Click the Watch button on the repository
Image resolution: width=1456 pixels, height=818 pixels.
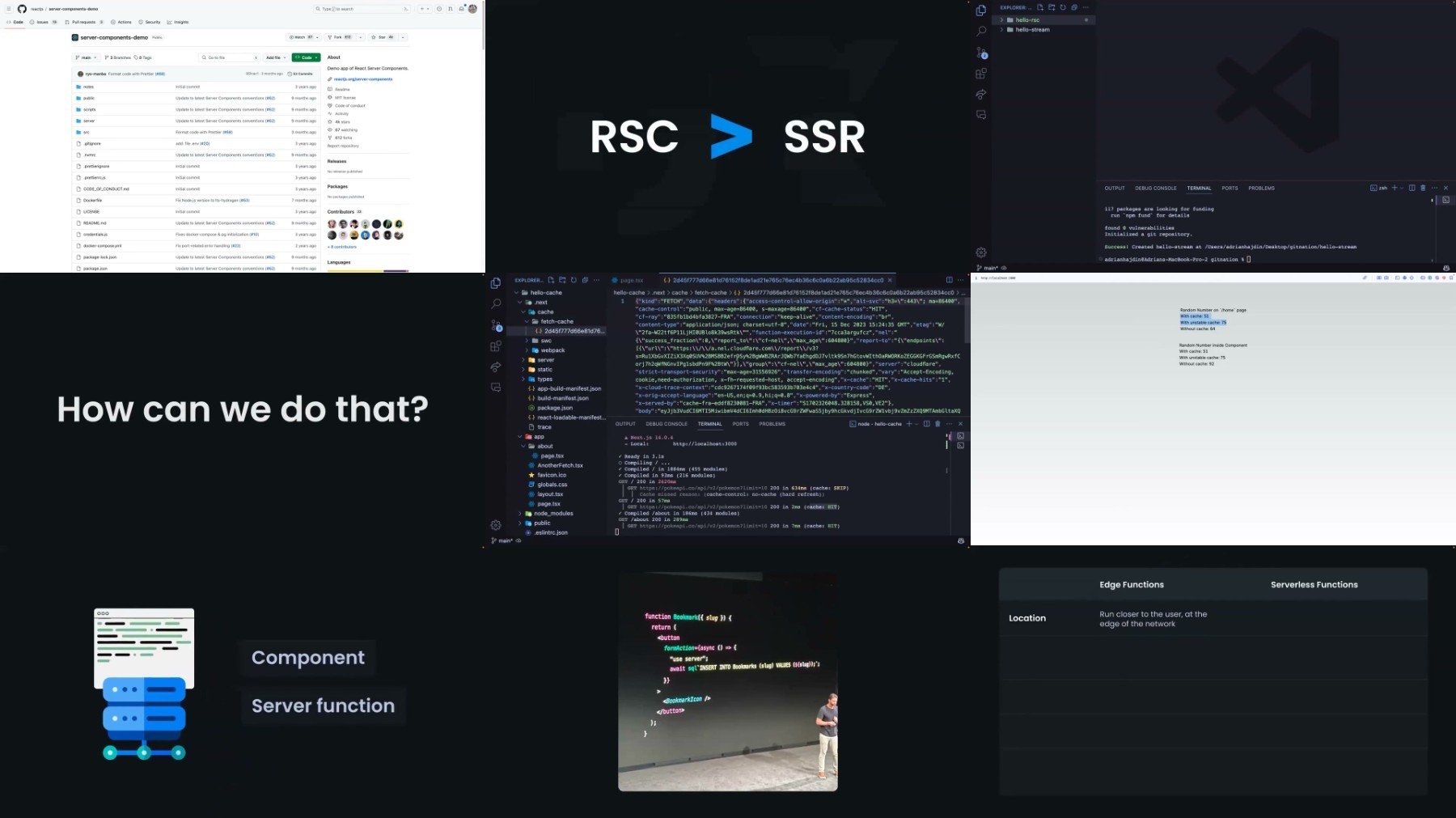(303, 37)
